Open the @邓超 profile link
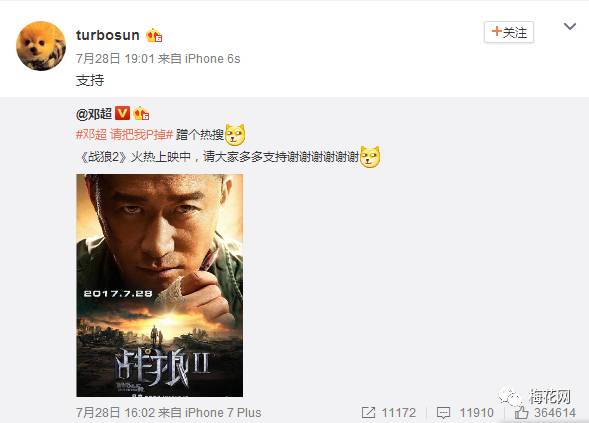The image size is (589, 423). (94, 113)
